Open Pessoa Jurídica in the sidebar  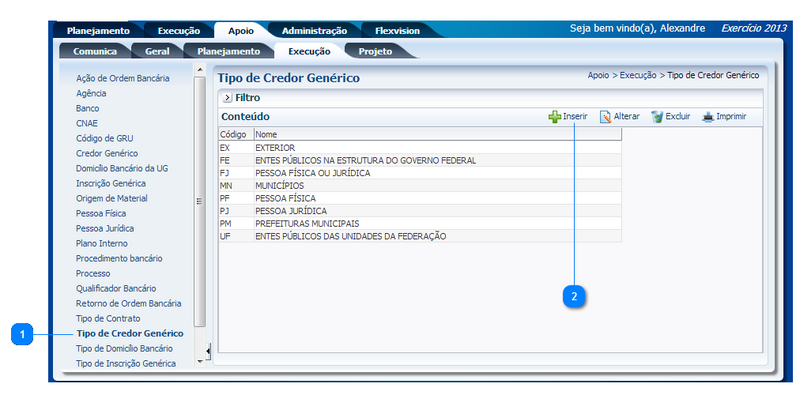pyautogui.click(x=105, y=229)
